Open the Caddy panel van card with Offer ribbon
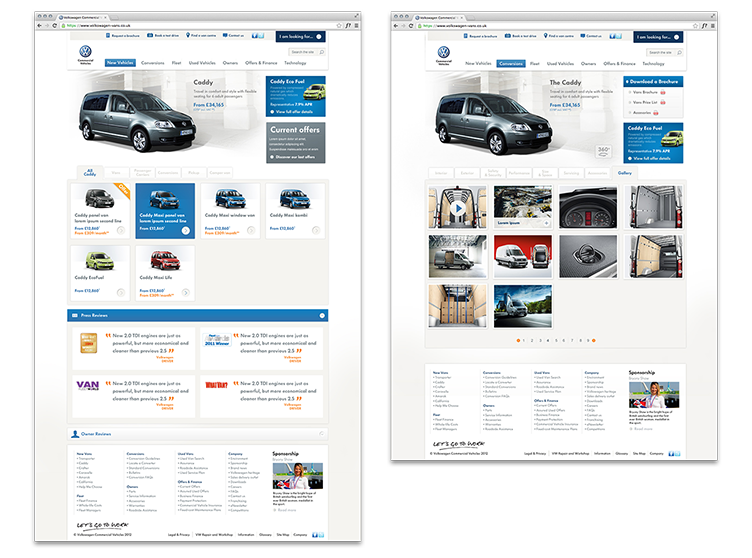This screenshot has height=558, width=752. click(100, 211)
